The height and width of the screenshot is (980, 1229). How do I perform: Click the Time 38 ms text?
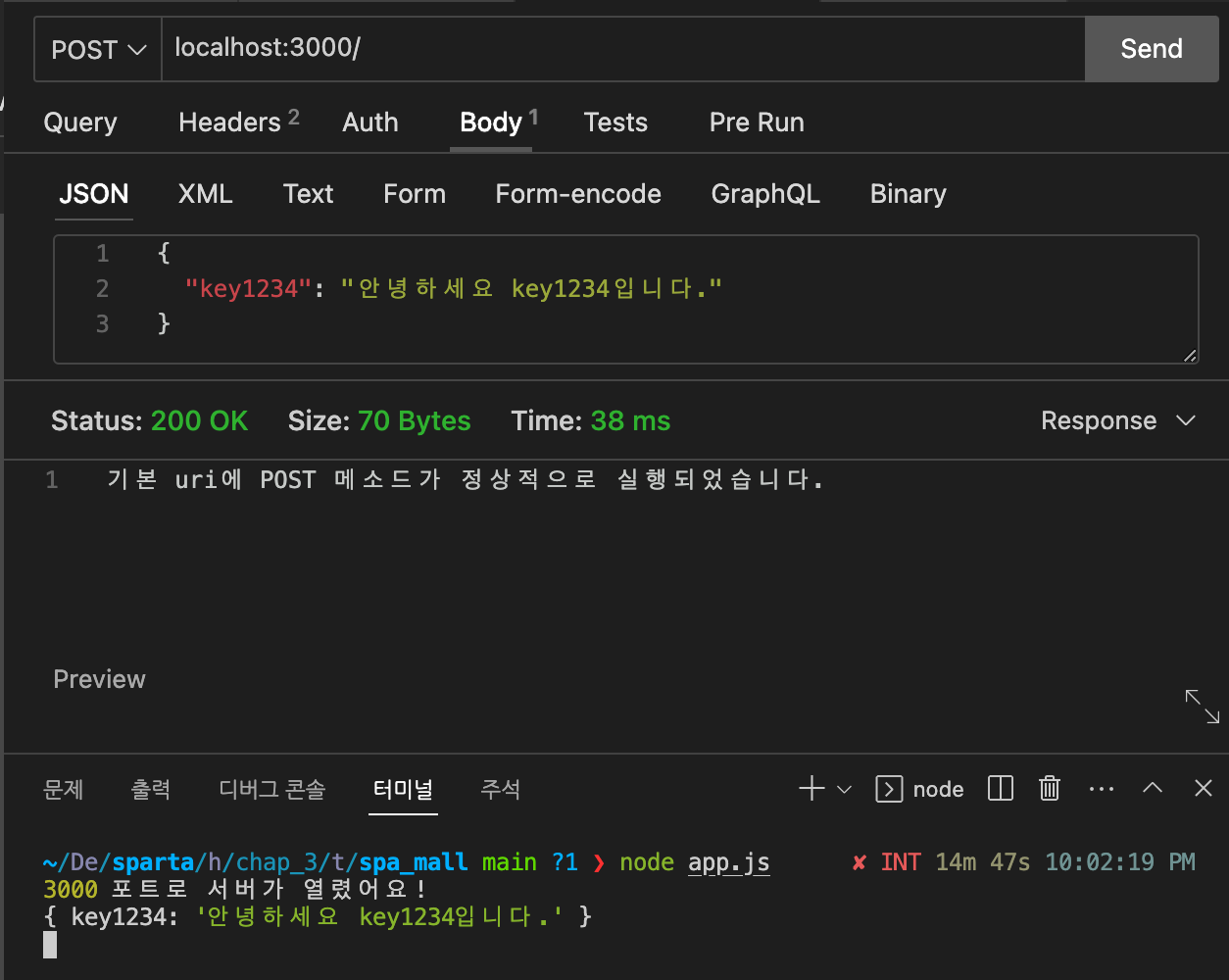591,421
